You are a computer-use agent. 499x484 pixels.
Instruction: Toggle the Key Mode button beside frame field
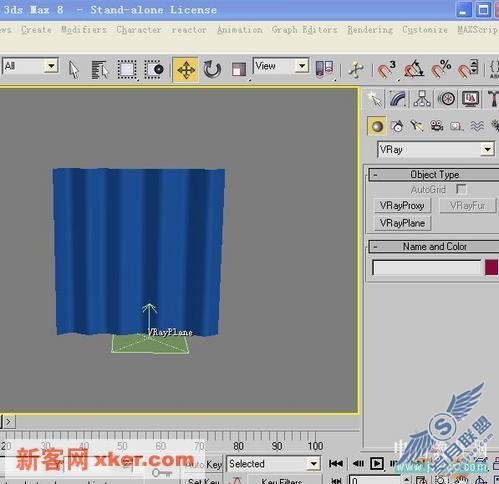coord(337,480)
